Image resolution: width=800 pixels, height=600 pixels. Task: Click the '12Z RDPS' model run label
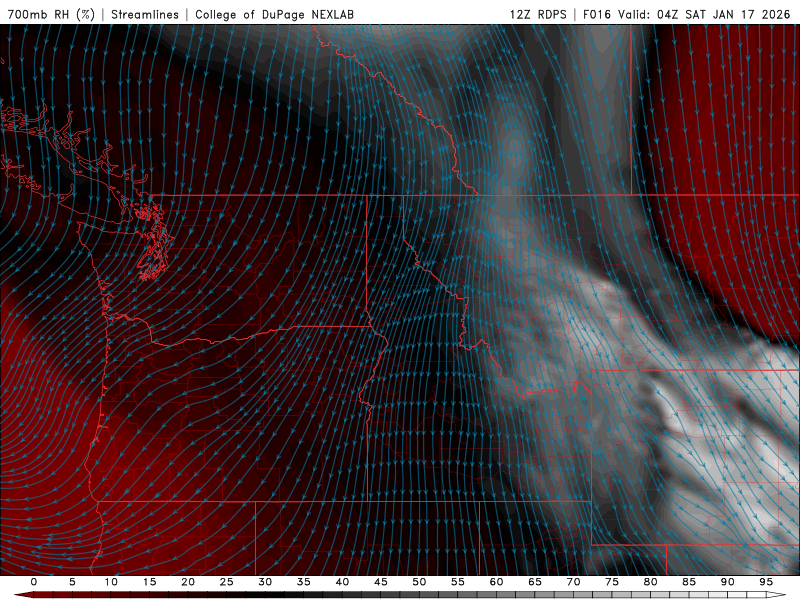click(x=538, y=14)
